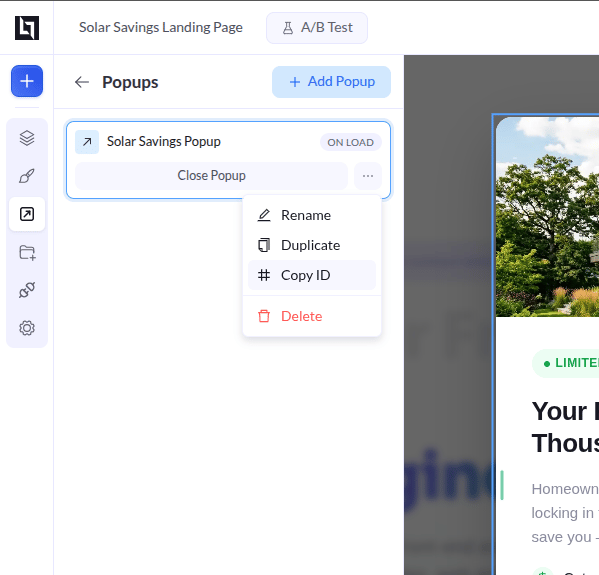The height and width of the screenshot is (575, 599).
Task: Click the arrow icon on Solar Savings Popup
Action: 87,142
